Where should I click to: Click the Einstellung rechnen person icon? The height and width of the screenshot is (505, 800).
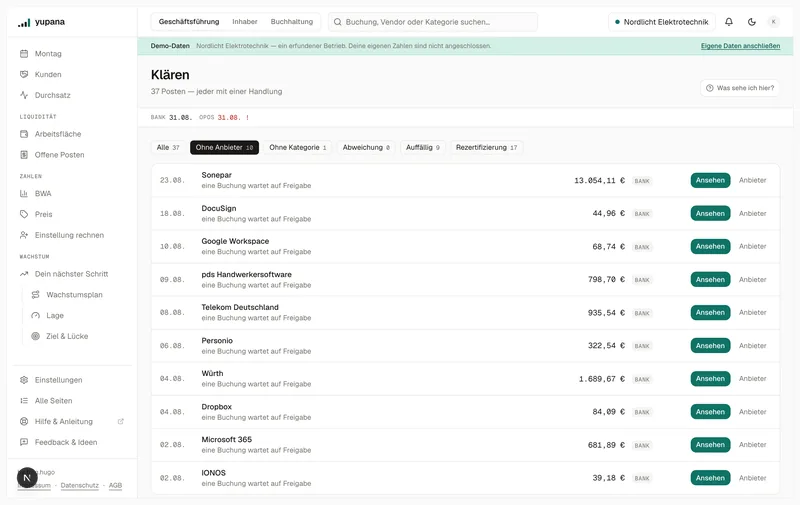point(24,235)
